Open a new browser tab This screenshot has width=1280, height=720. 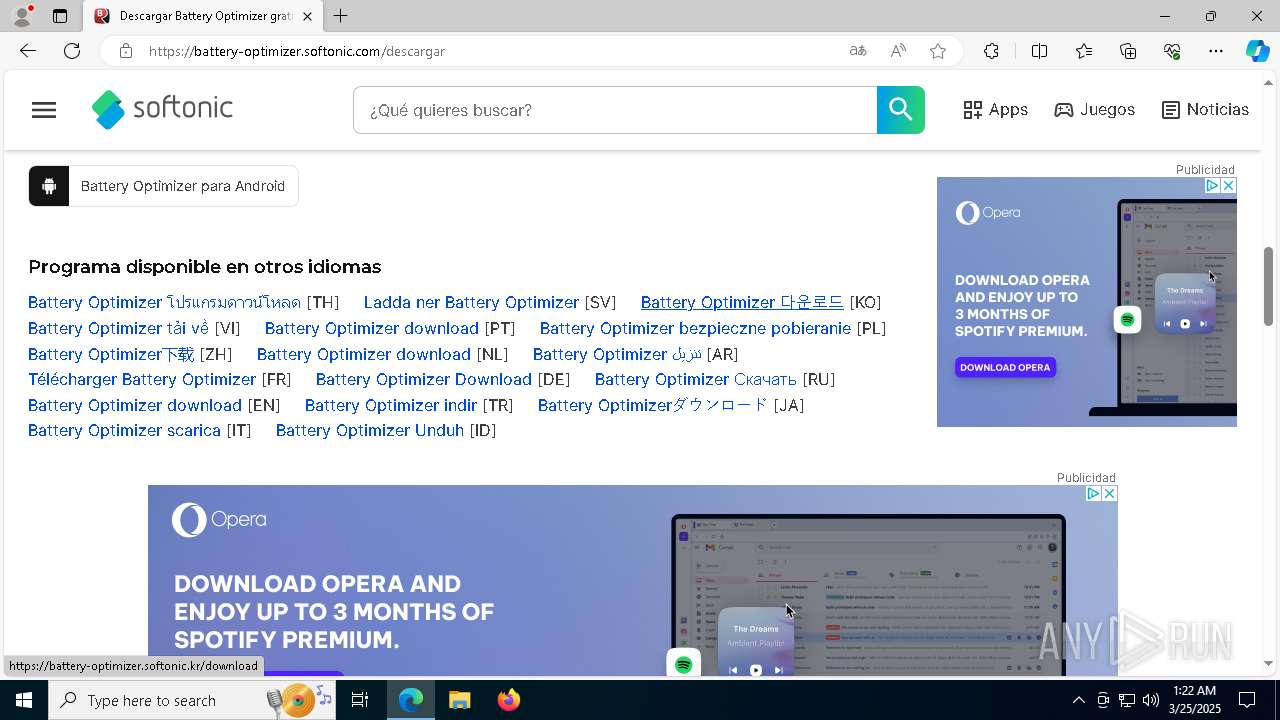[341, 16]
